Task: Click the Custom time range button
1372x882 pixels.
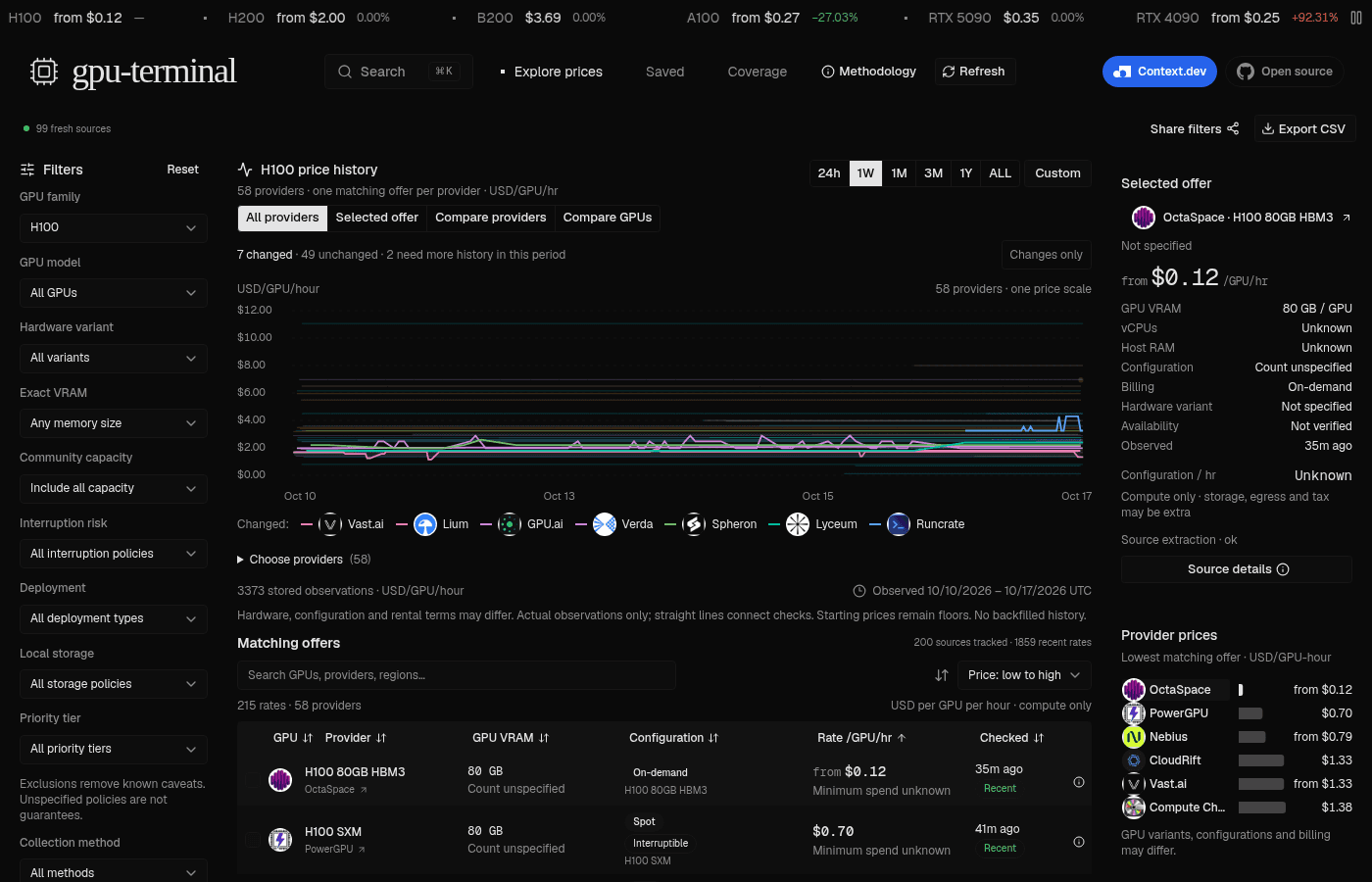Action: pos(1057,173)
